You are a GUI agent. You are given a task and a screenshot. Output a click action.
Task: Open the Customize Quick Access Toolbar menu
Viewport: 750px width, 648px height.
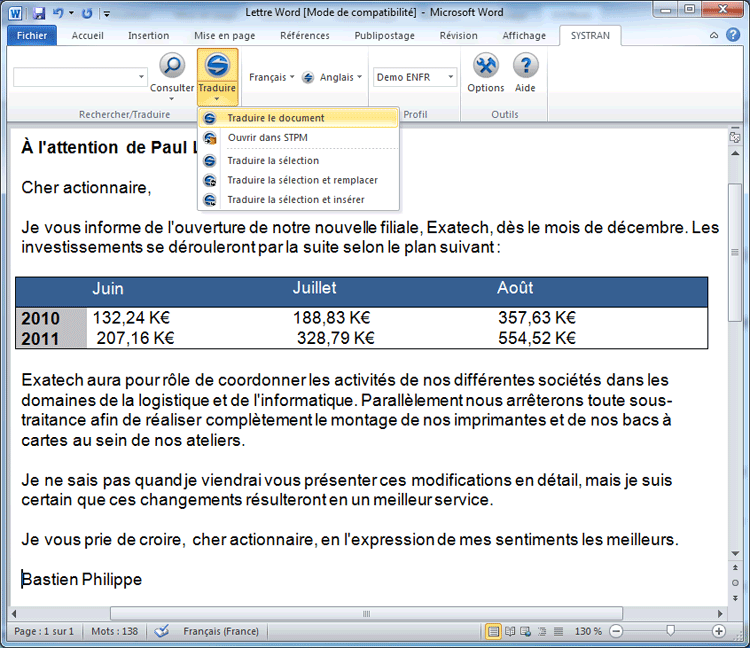click(x=107, y=13)
